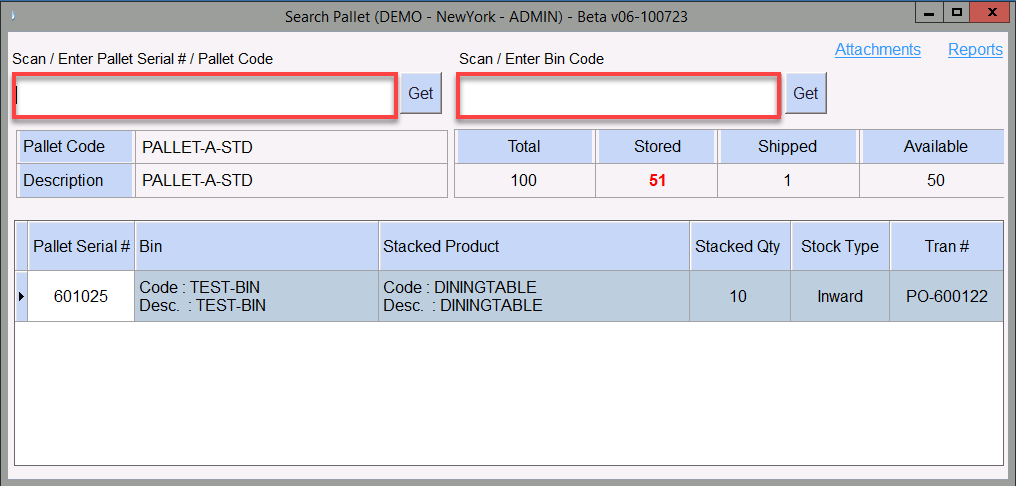Click the Stock Type column header
Screen dimensions: 1016x486
[839, 246]
